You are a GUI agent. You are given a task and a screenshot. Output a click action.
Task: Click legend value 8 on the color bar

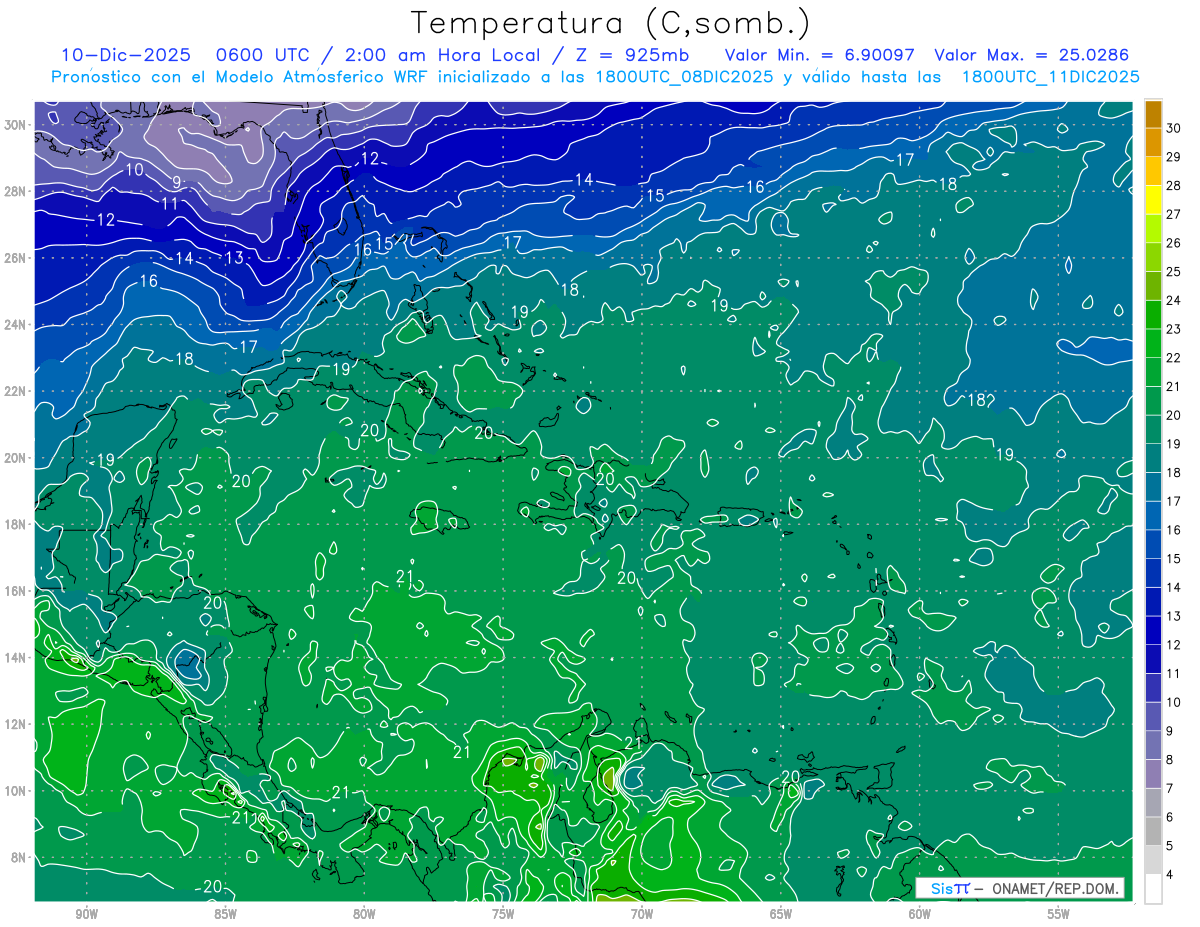tap(1170, 759)
